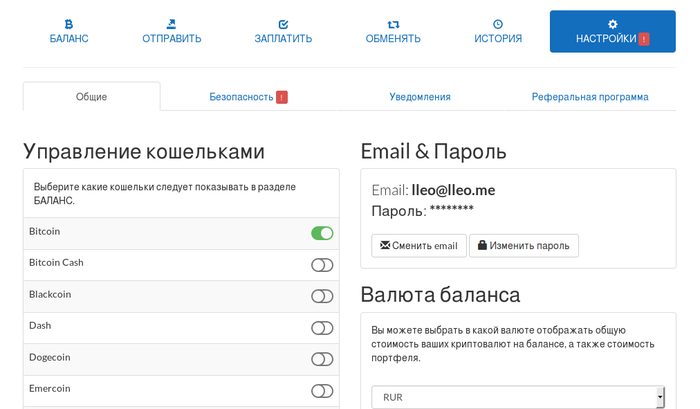Click the Изменить пароль button
This screenshot has height=409, width=700.
(x=524, y=246)
